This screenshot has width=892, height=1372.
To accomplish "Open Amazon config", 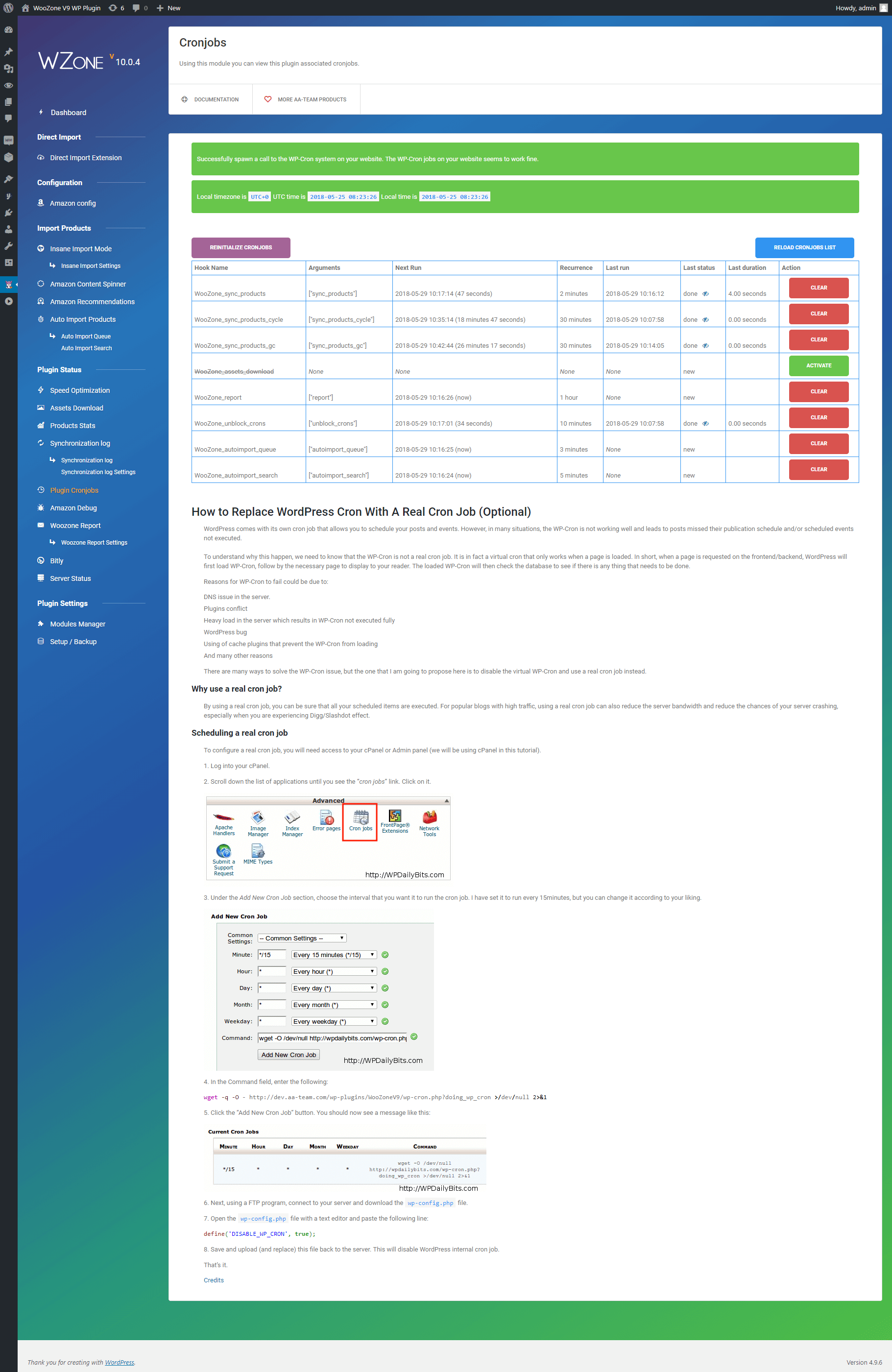I will (x=72, y=203).
